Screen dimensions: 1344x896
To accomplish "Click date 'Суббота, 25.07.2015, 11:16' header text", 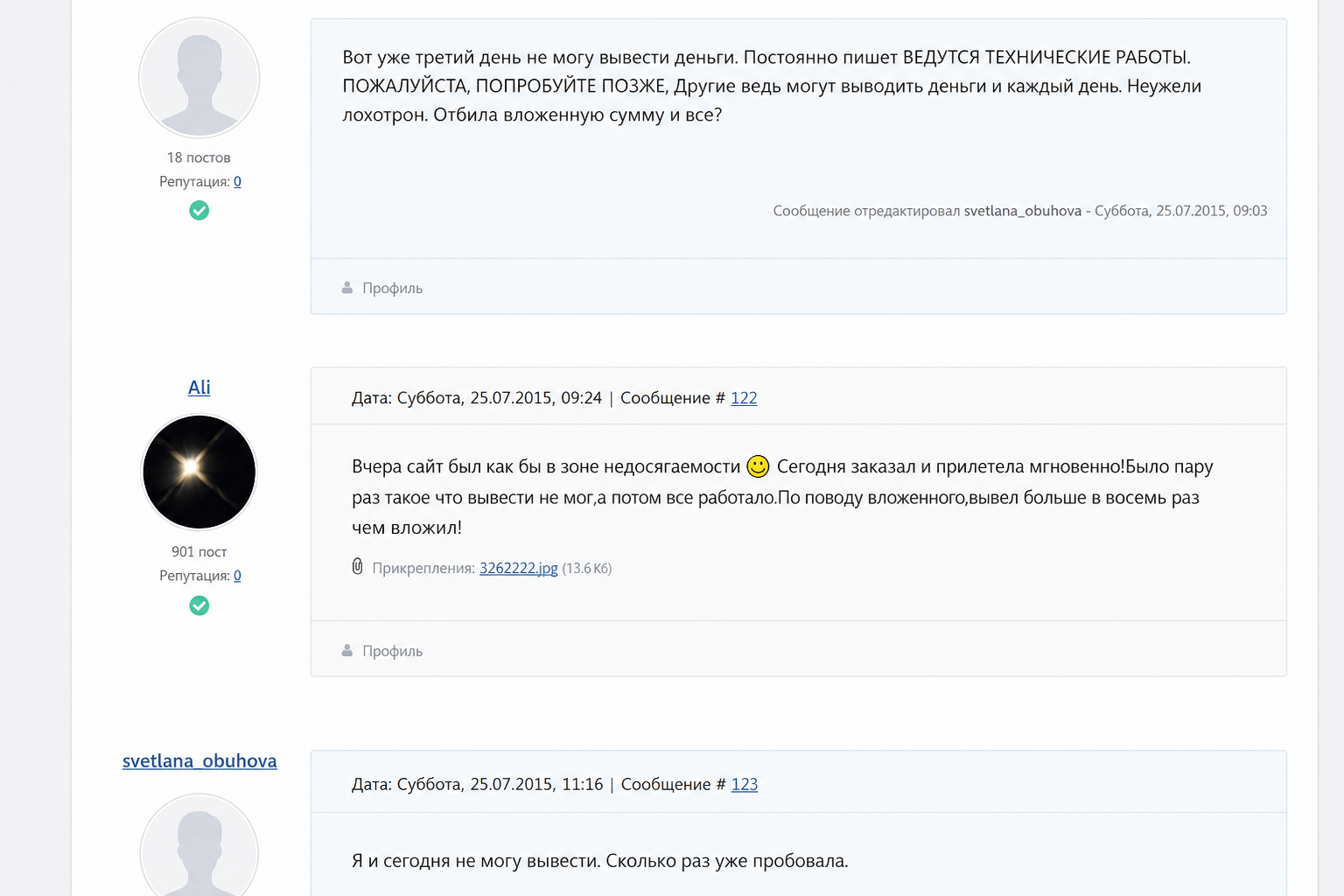I will [x=500, y=785].
